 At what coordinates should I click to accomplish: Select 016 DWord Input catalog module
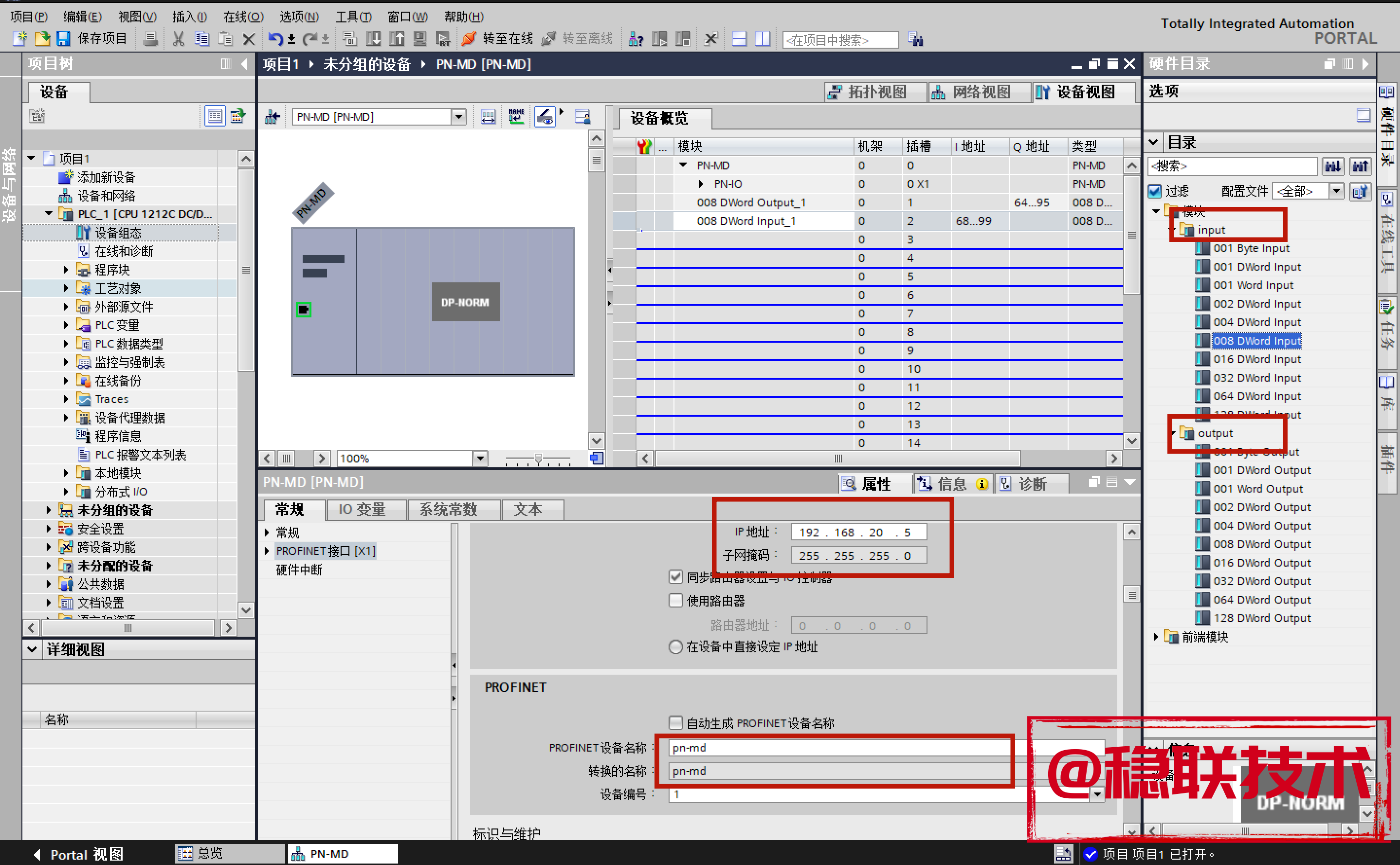(x=1257, y=359)
